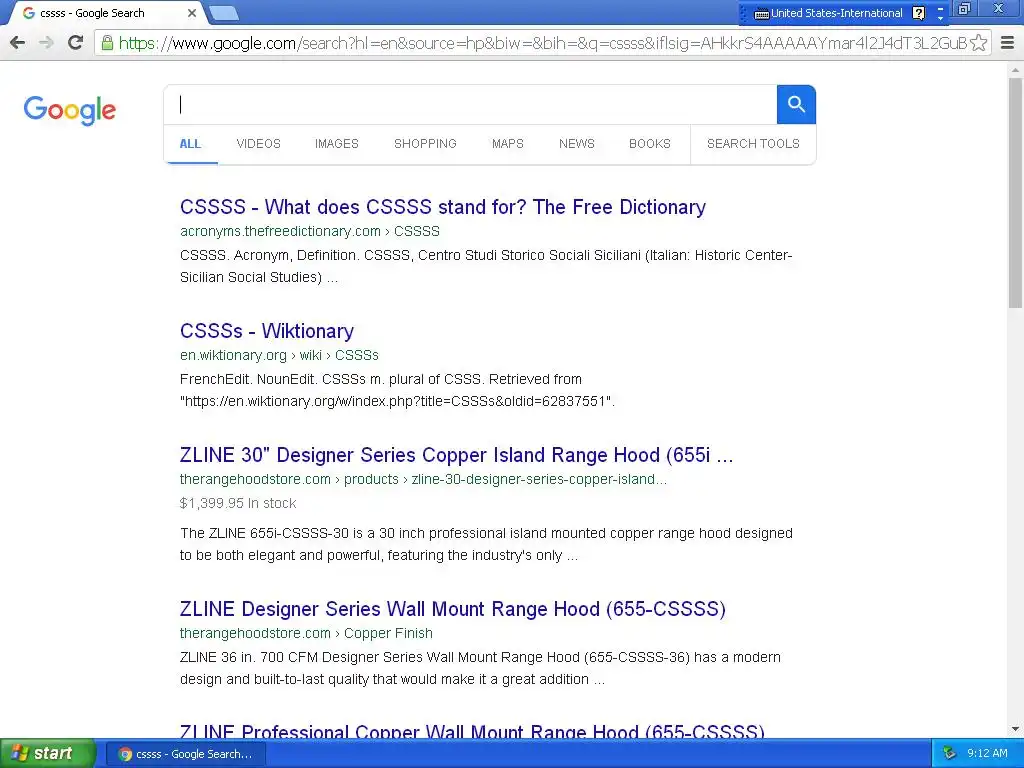This screenshot has height=768, width=1024.
Task: Click the Centro Studi Storico snippet text
Action: click(x=486, y=266)
